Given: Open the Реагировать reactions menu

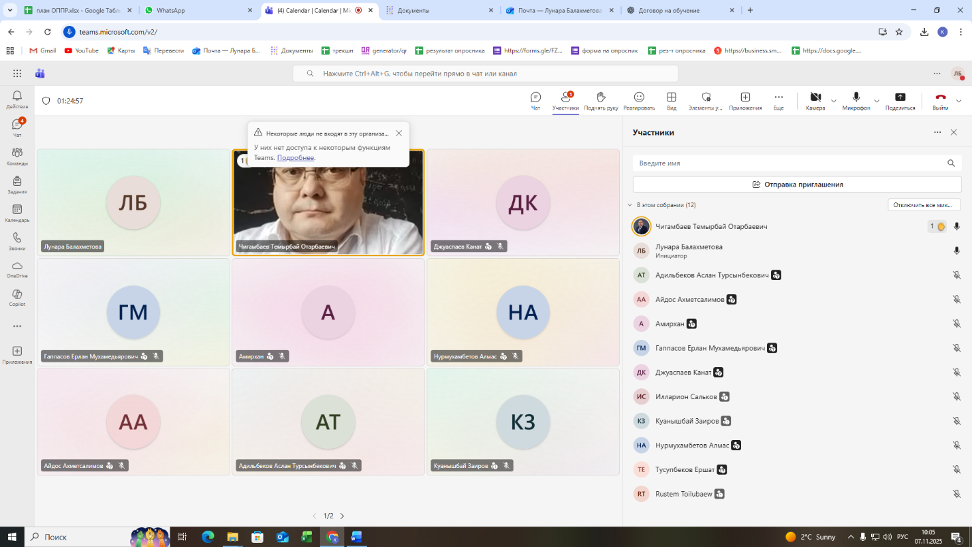Looking at the screenshot, I should pyautogui.click(x=638, y=100).
